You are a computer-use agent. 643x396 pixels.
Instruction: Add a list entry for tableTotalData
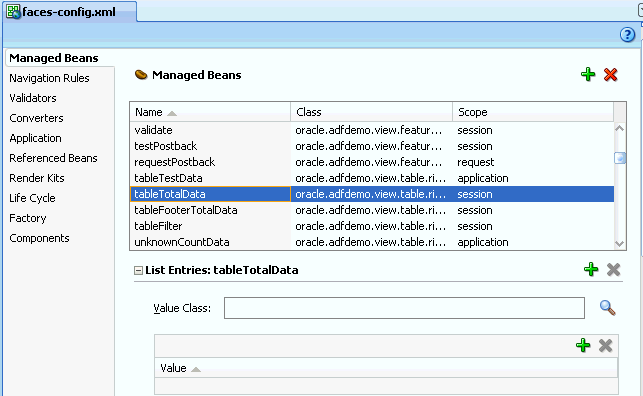click(x=591, y=270)
